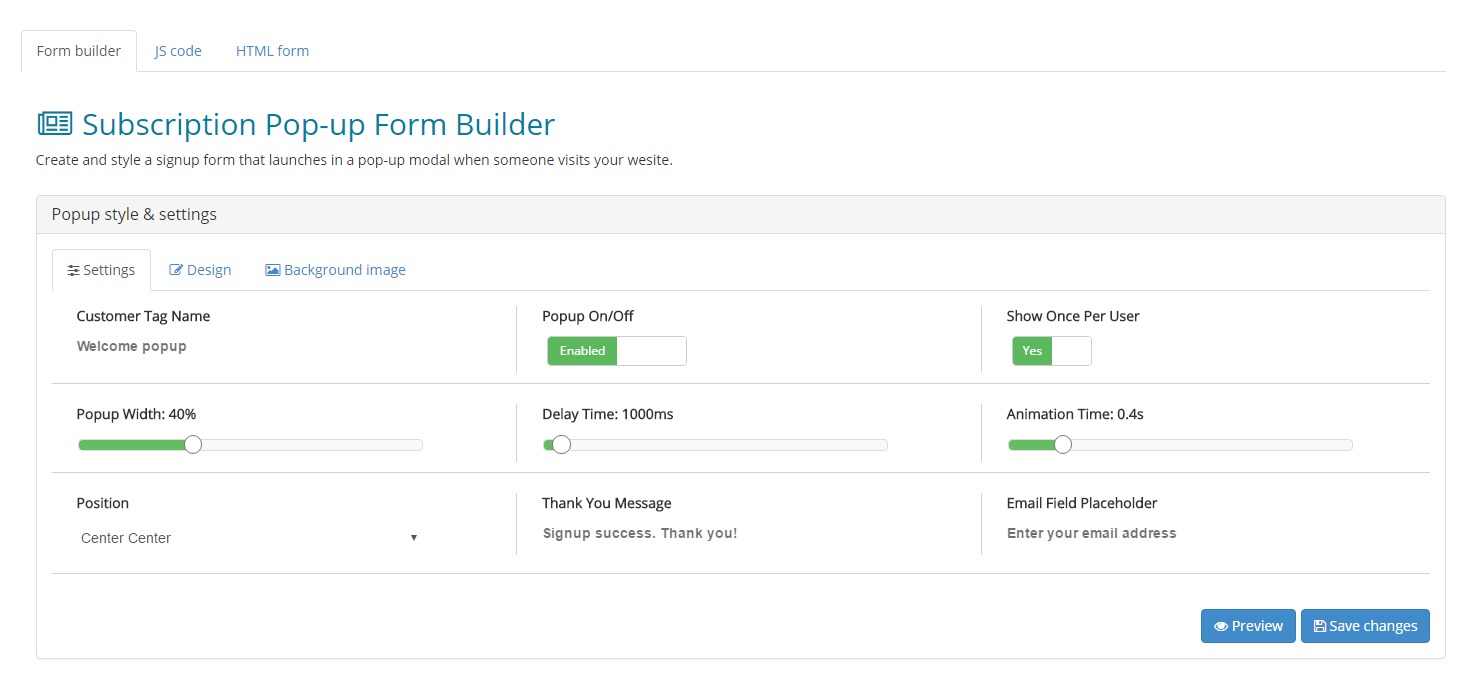
Task: Open the Design sub-tab
Action: [200, 270]
